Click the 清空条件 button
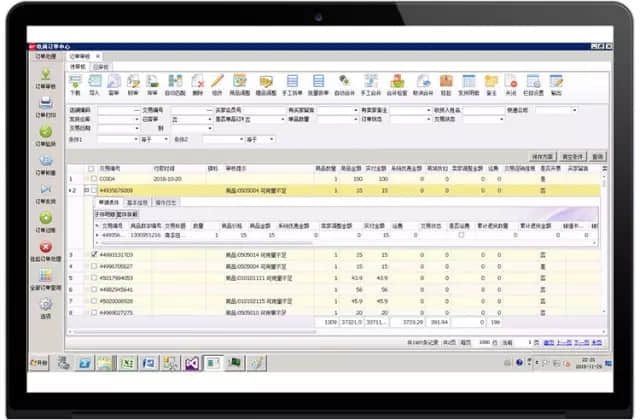640x420 pixels. [572, 156]
